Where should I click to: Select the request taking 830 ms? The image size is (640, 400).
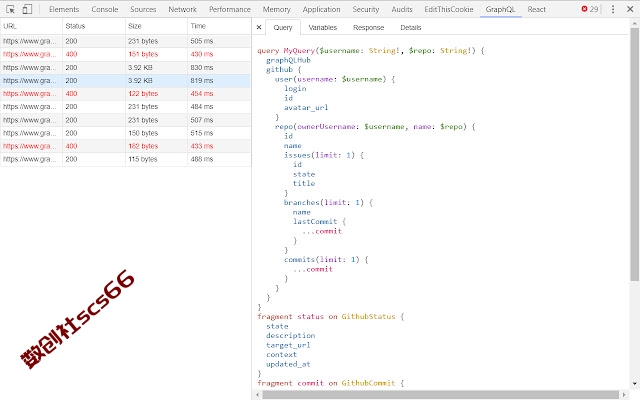click(125, 67)
